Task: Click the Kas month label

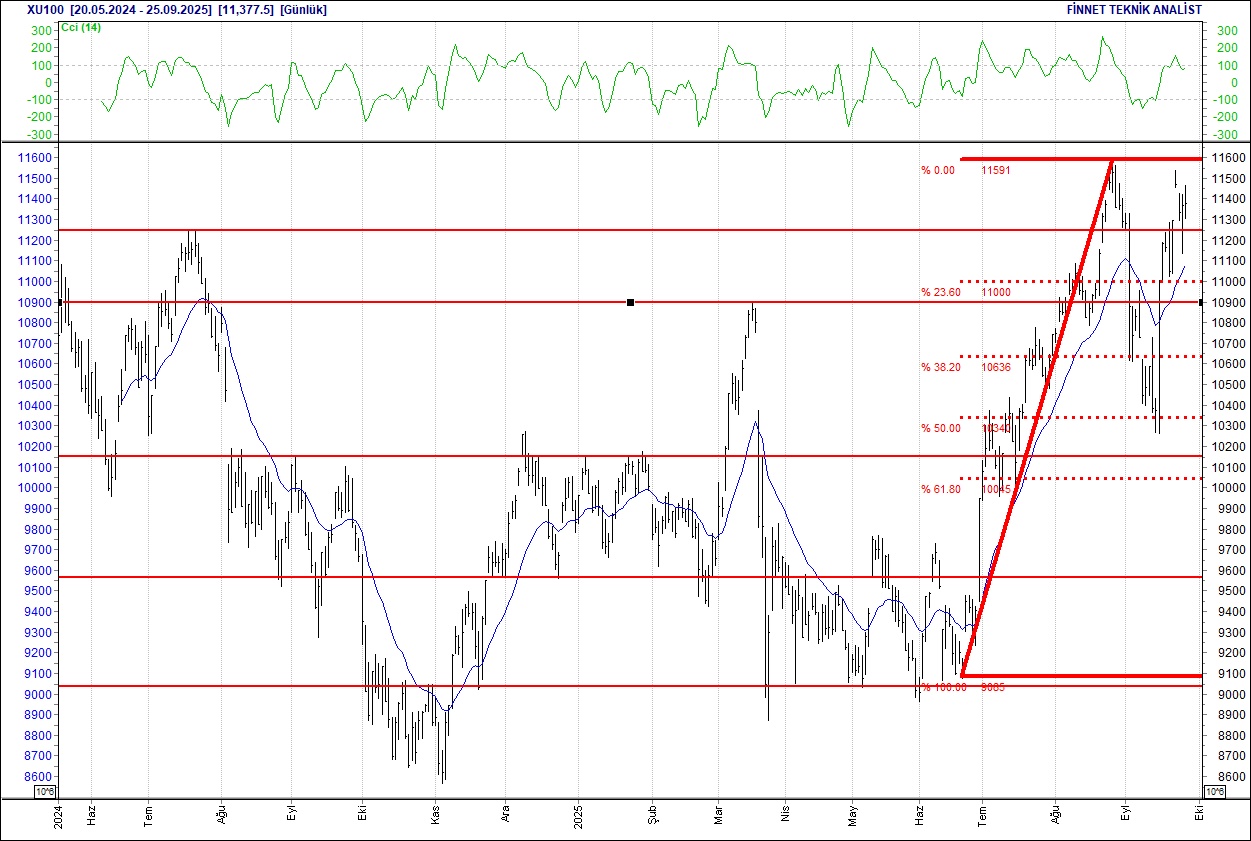Action: coord(435,816)
